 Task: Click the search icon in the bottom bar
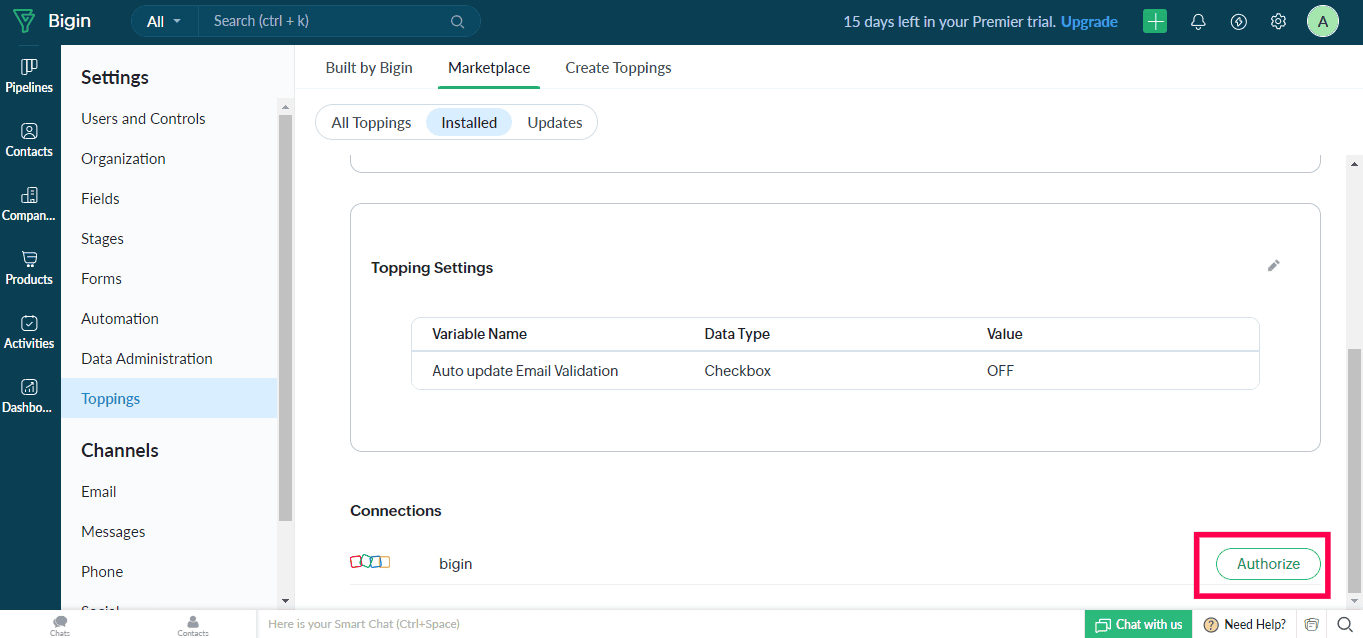tap(1344, 624)
